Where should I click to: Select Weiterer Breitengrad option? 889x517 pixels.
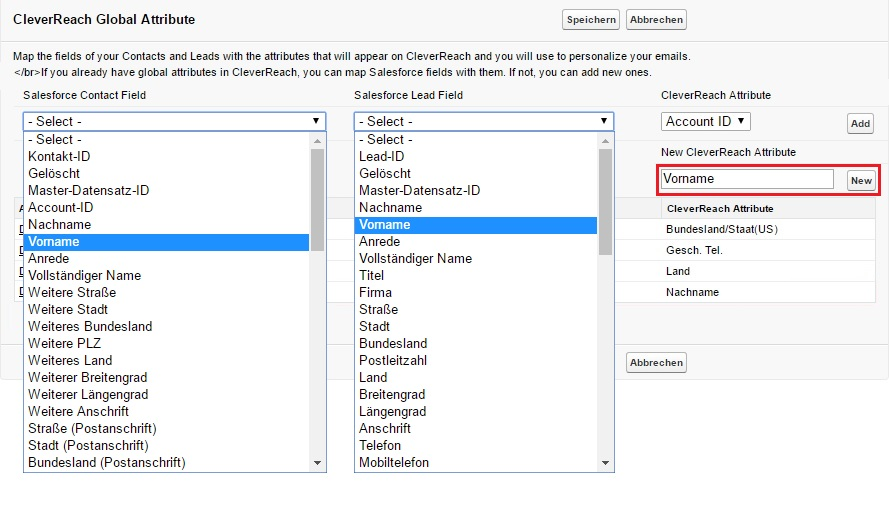coord(166,378)
